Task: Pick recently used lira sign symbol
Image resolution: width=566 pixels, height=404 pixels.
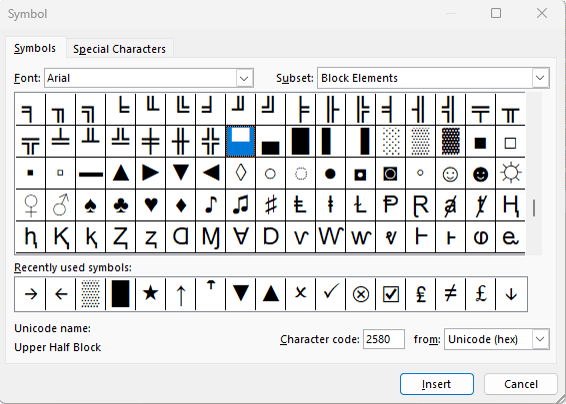Action: [x=420, y=294]
